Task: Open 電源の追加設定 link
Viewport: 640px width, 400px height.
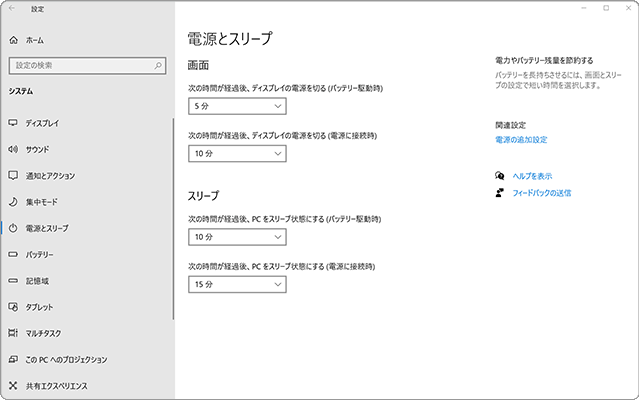Action: coord(521,140)
